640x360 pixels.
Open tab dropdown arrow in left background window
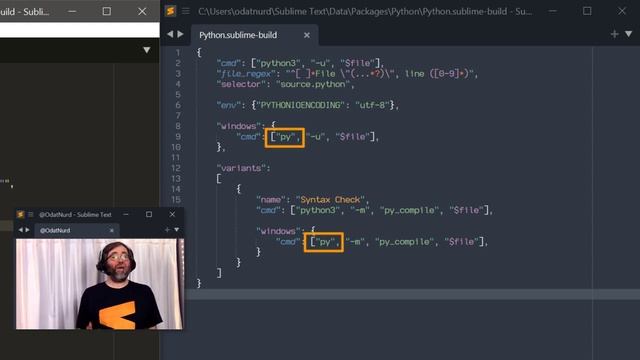(x=147, y=50)
